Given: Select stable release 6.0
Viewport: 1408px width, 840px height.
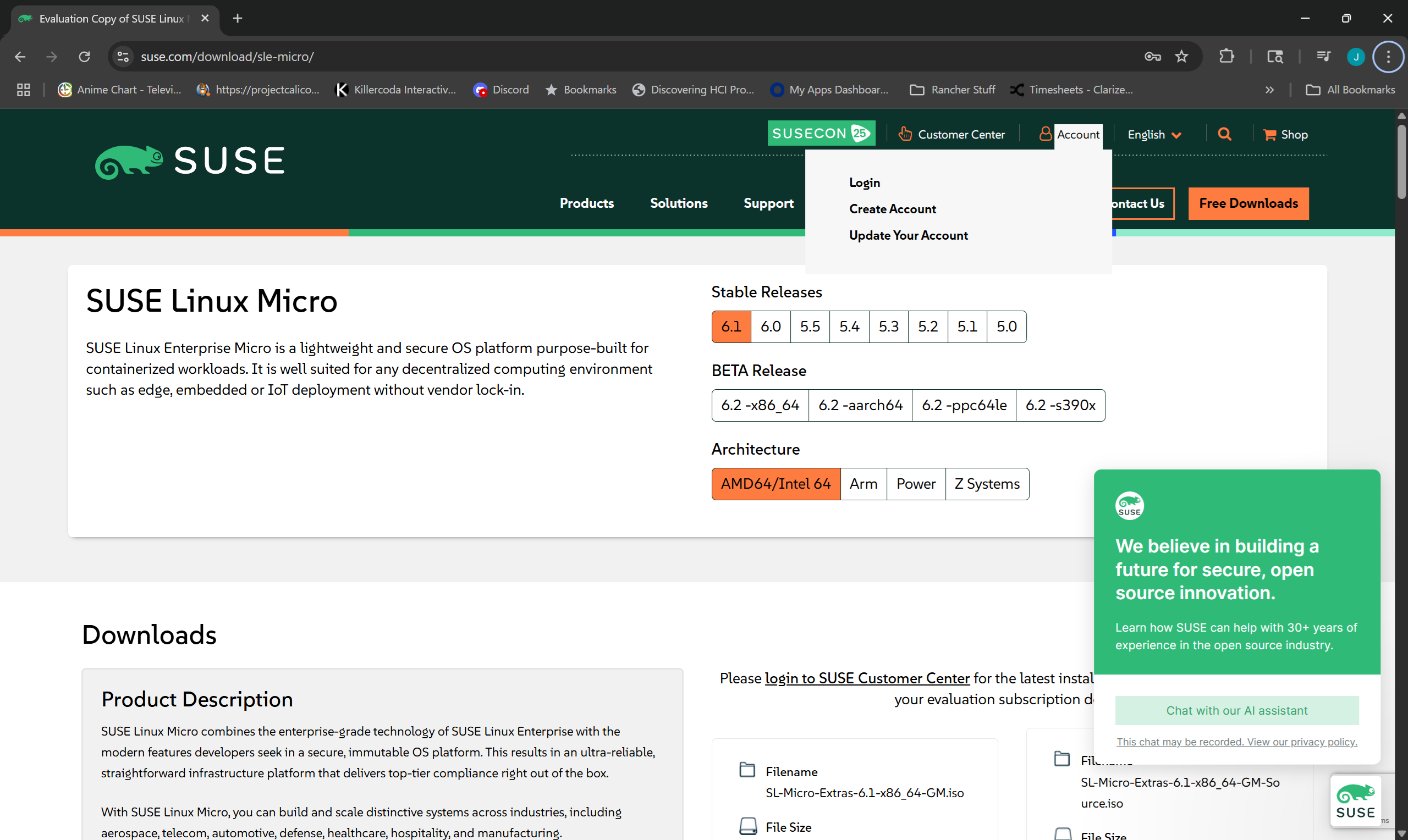Looking at the screenshot, I should [x=771, y=327].
